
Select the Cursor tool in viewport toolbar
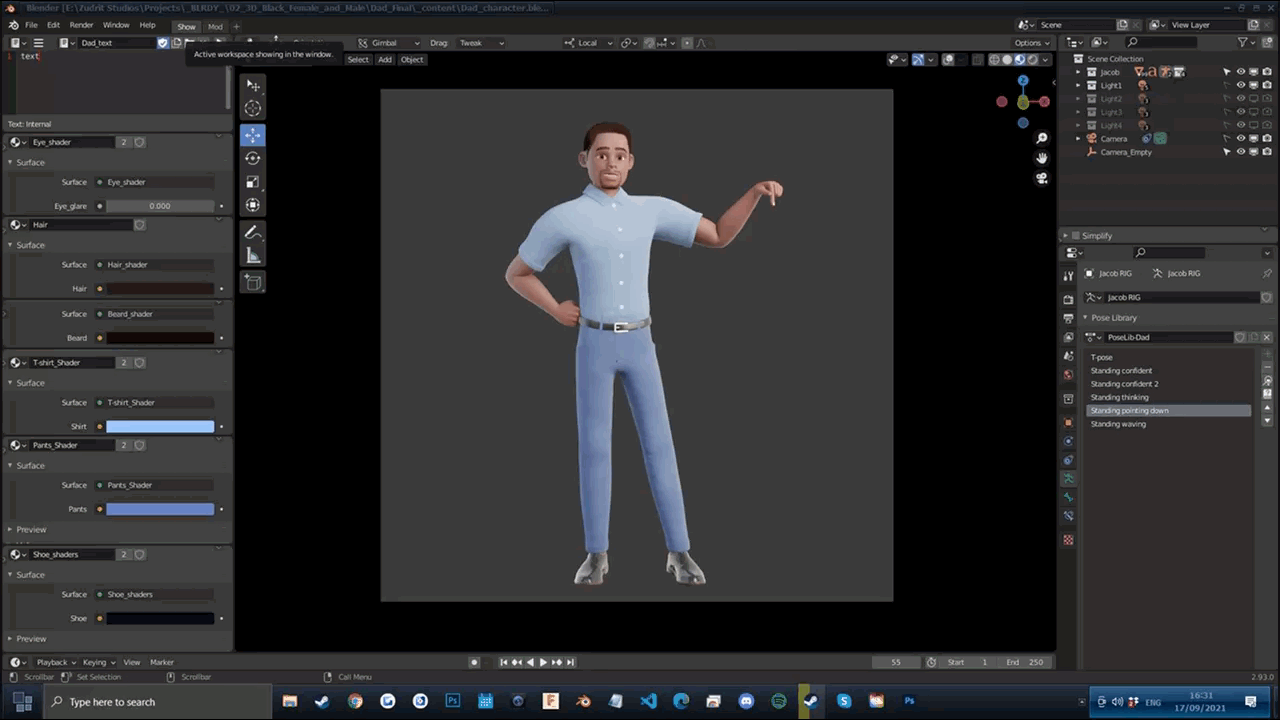coord(253,108)
